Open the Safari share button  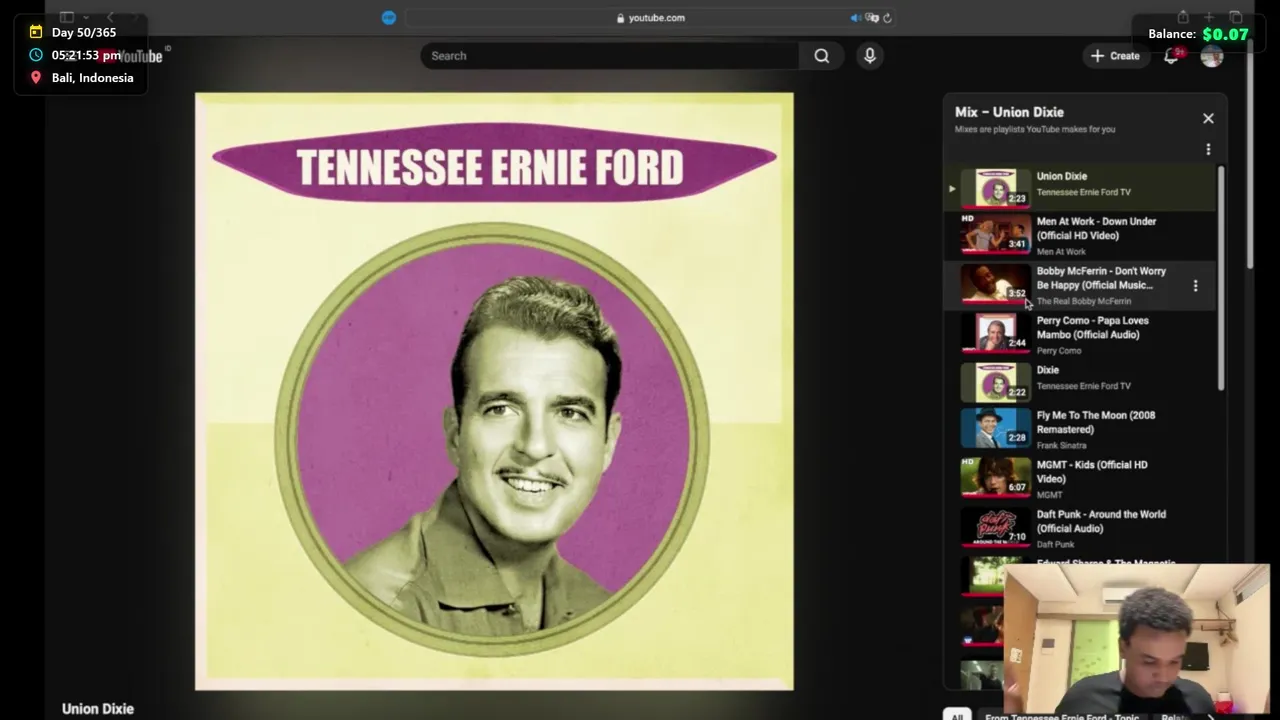pyautogui.click(x=1183, y=17)
